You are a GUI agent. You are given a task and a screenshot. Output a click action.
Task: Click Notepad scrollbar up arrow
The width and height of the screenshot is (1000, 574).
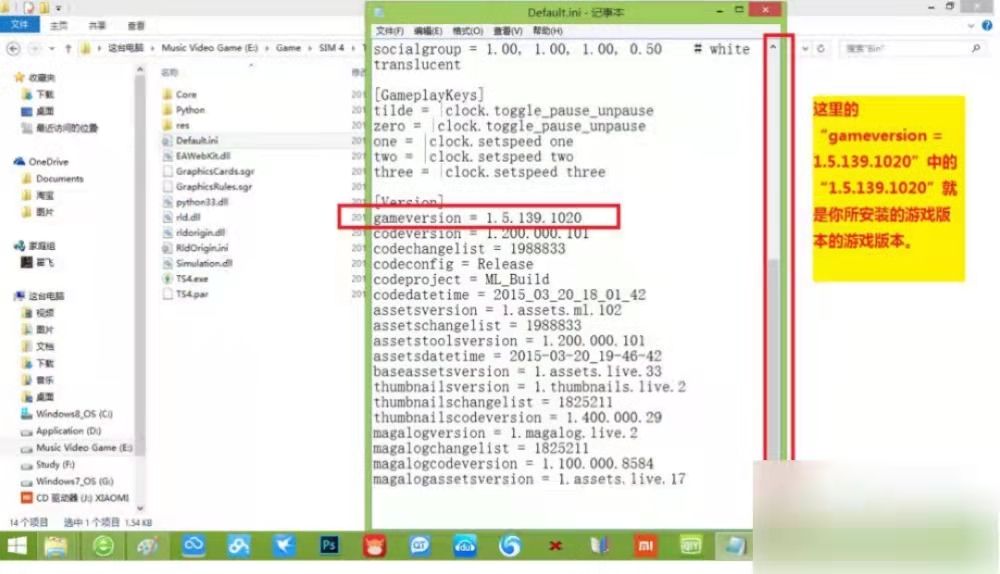[x=773, y=47]
